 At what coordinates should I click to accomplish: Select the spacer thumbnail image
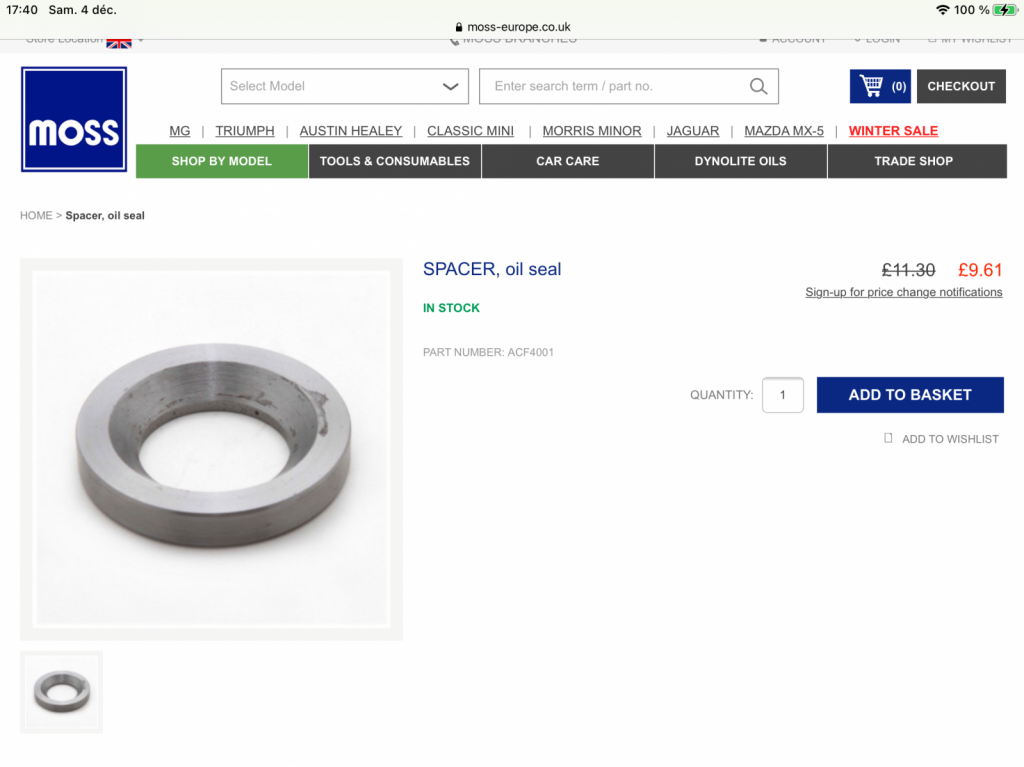click(61, 692)
